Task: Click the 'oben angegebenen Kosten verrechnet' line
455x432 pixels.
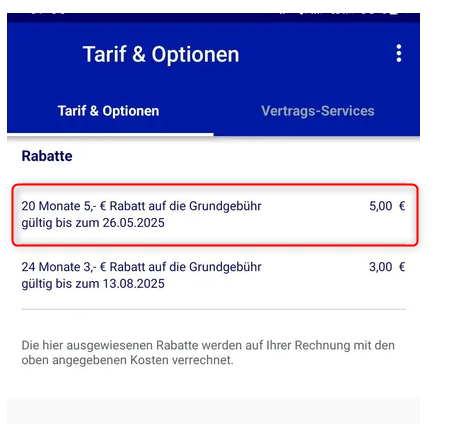Action: coord(128,360)
